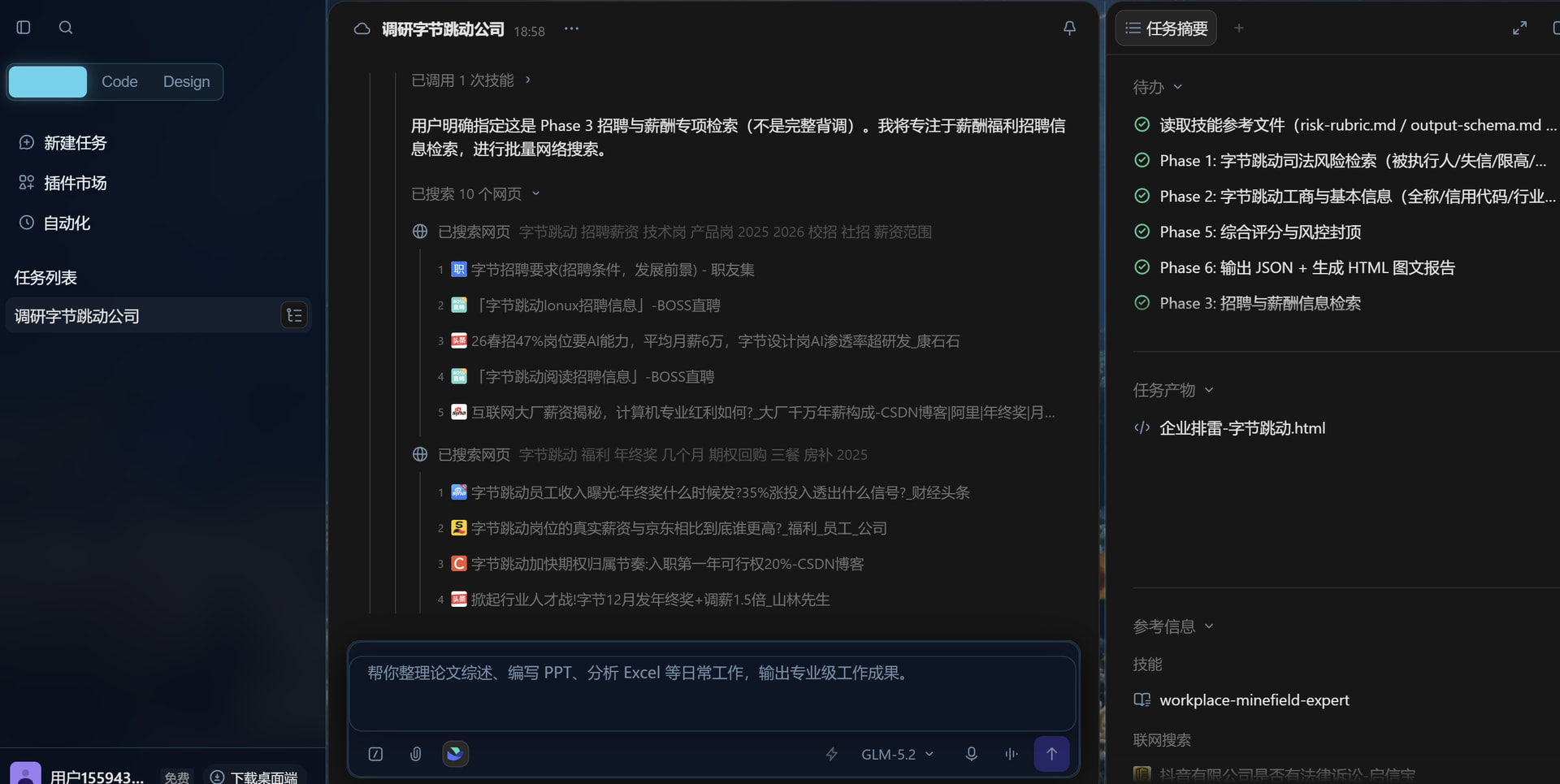The width and height of the screenshot is (1560, 784).
Task: Toggle check on Phase 5 综合评分与风控封顶
Action: tap(1142, 232)
